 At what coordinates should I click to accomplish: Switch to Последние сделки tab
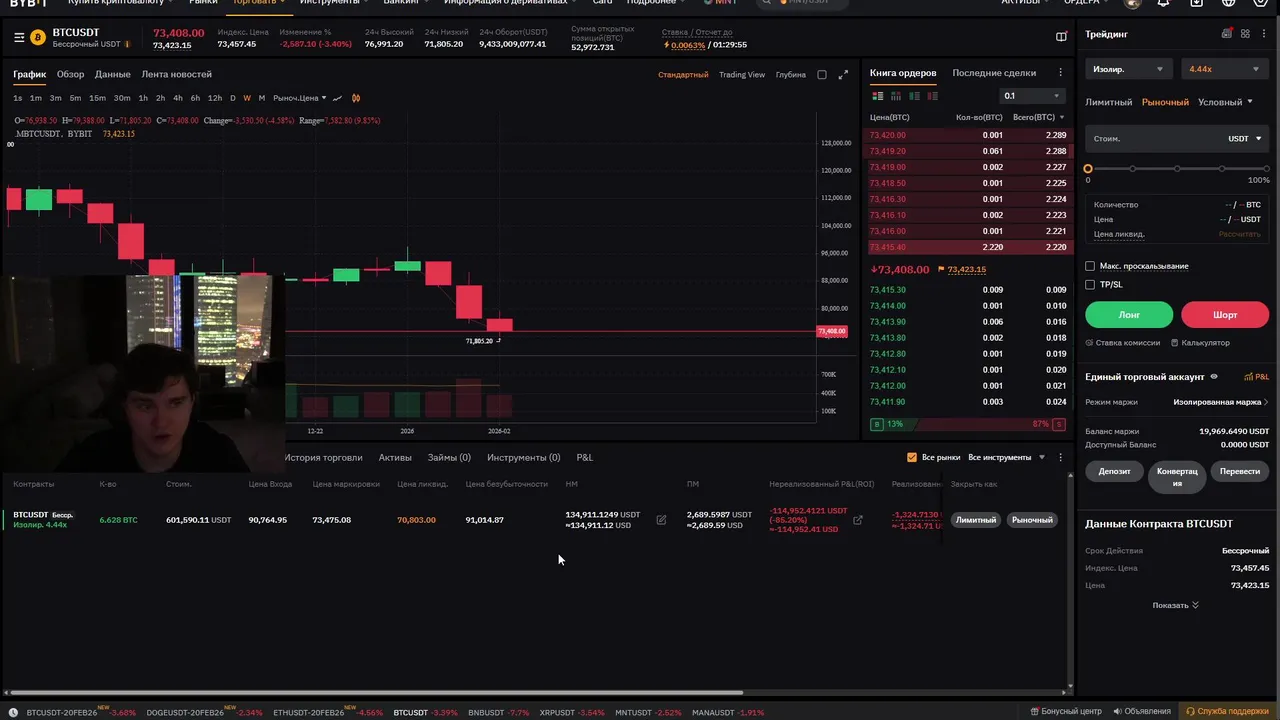[x=994, y=73]
